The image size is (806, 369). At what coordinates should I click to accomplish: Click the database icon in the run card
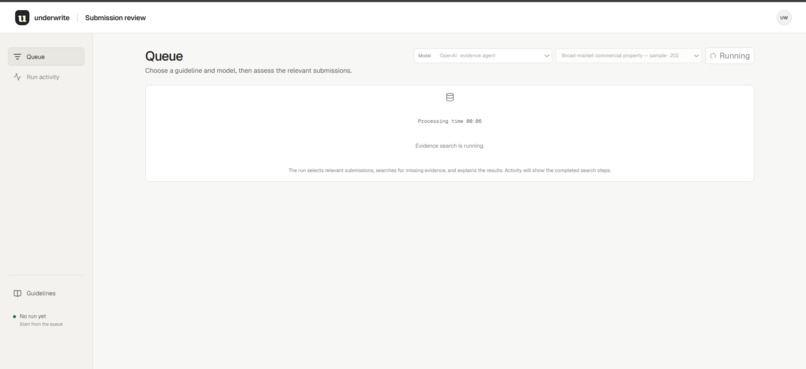[x=450, y=97]
